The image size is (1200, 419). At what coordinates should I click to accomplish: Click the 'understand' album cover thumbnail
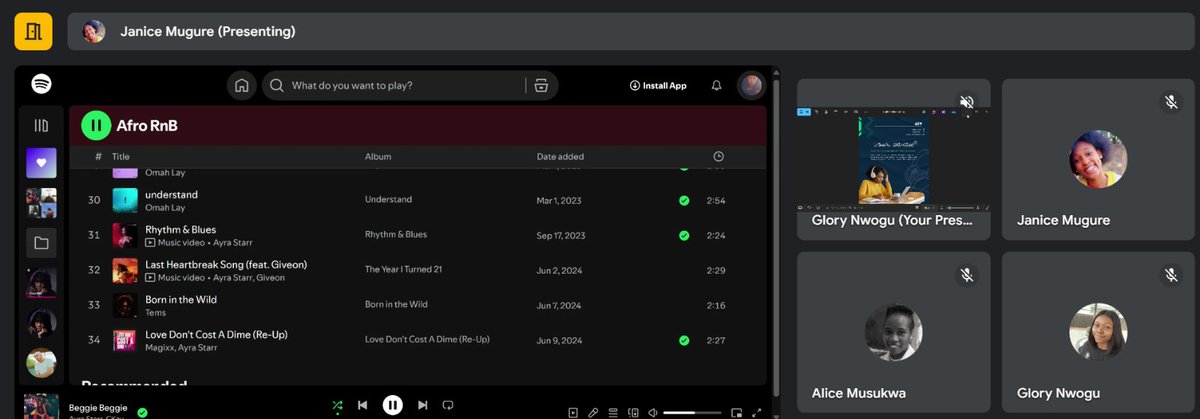(x=125, y=200)
